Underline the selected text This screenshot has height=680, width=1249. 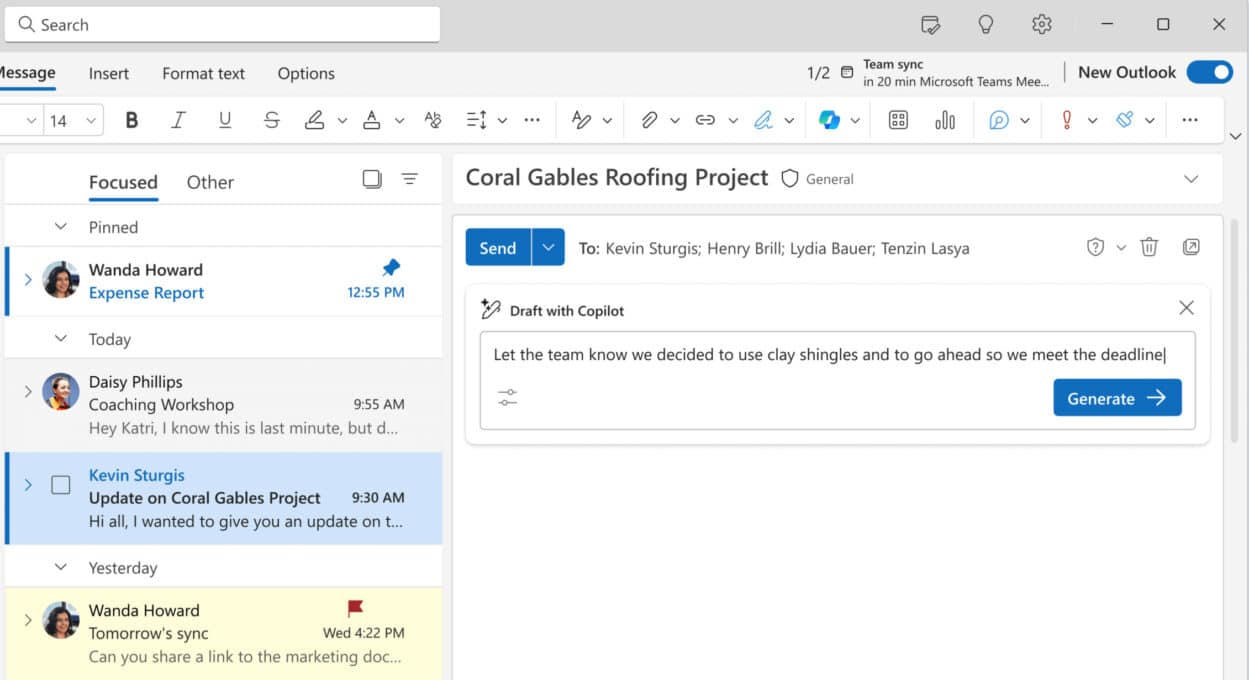(225, 120)
